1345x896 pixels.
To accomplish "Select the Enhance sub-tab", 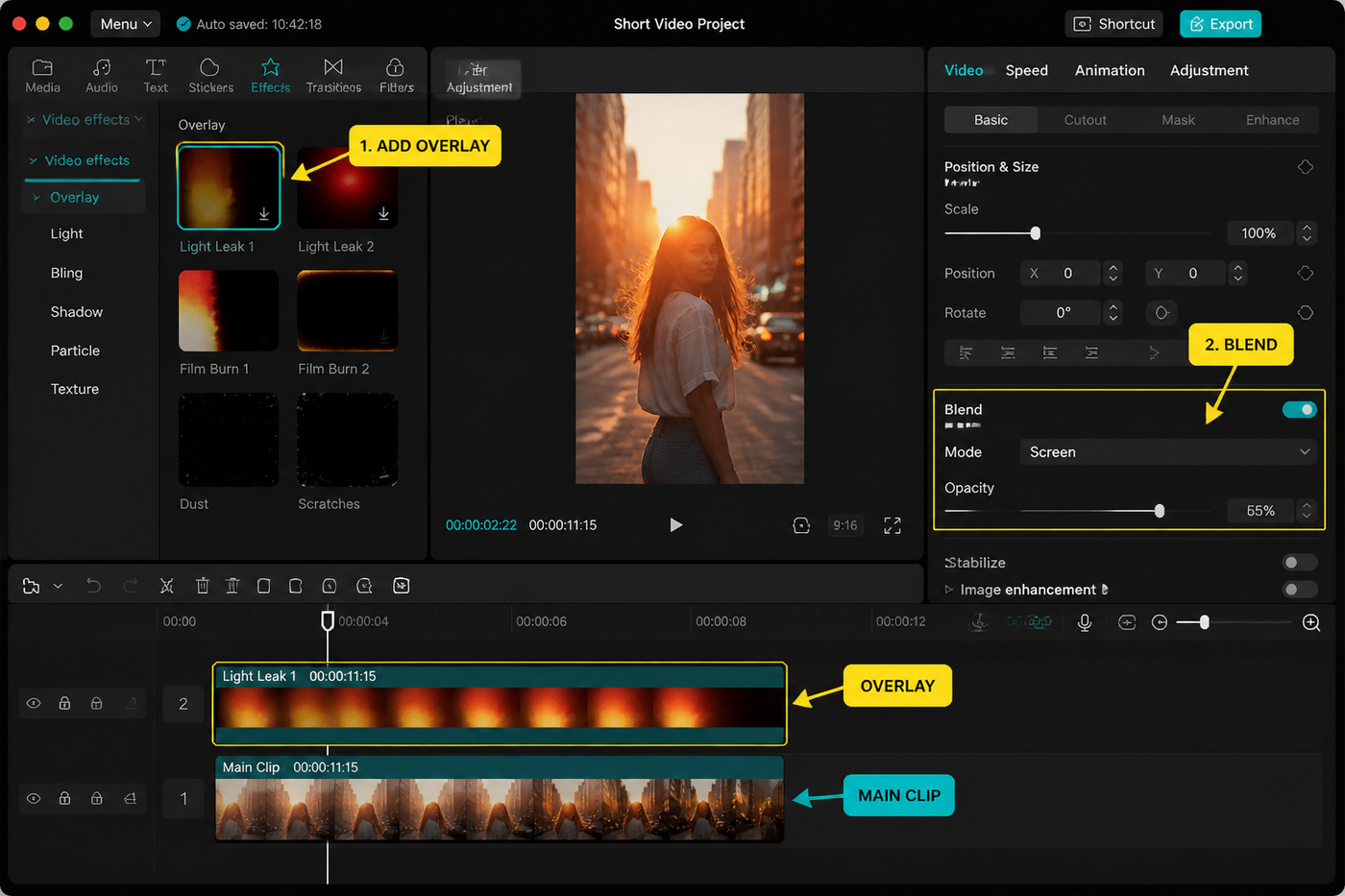I will pyautogui.click(x=1272, y=120).
